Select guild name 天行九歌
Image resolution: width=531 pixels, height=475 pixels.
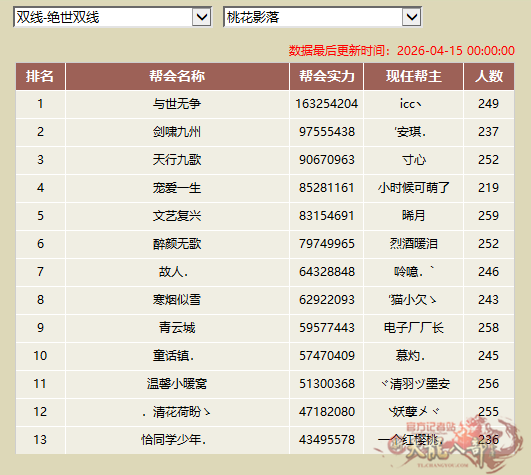click(177, 160)
